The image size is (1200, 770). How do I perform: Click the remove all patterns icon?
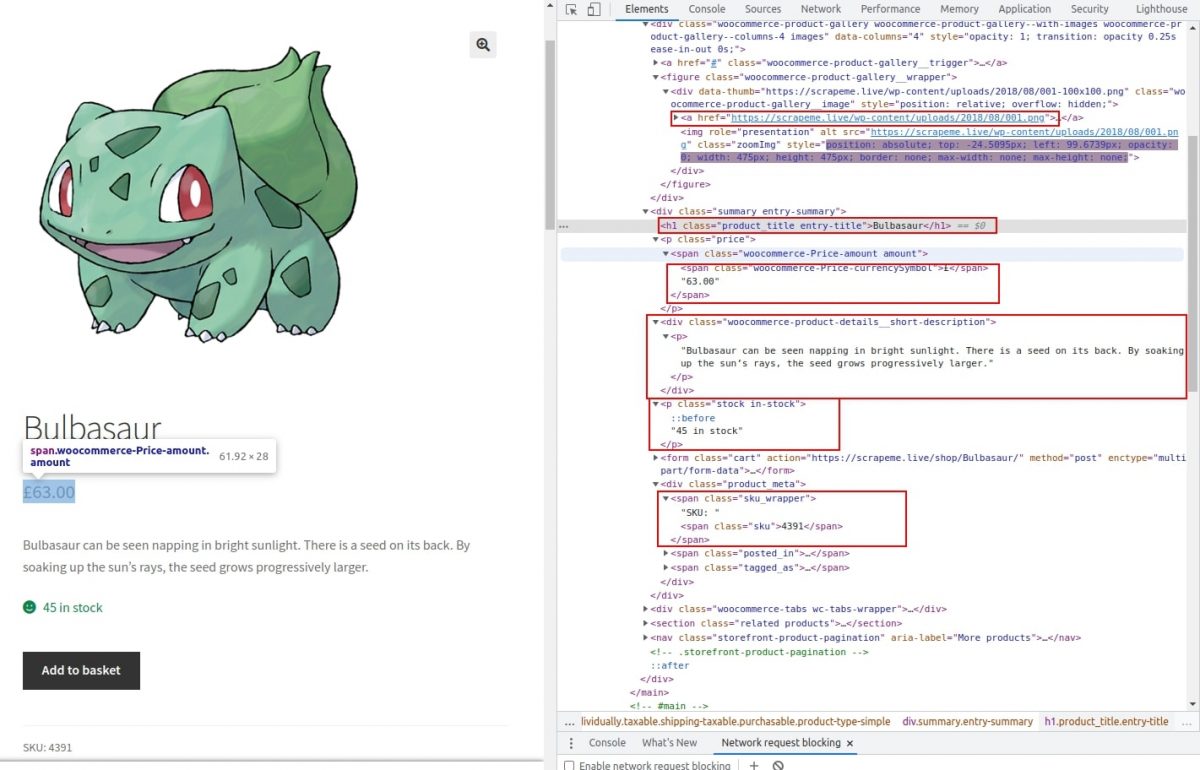click(x=778, y=765)
